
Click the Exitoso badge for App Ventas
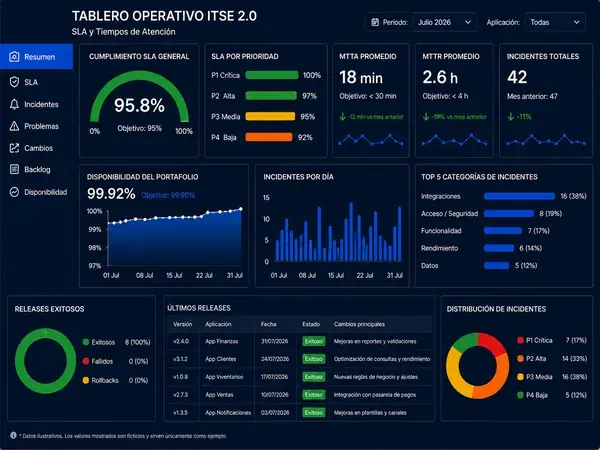(x=314, y=395)
